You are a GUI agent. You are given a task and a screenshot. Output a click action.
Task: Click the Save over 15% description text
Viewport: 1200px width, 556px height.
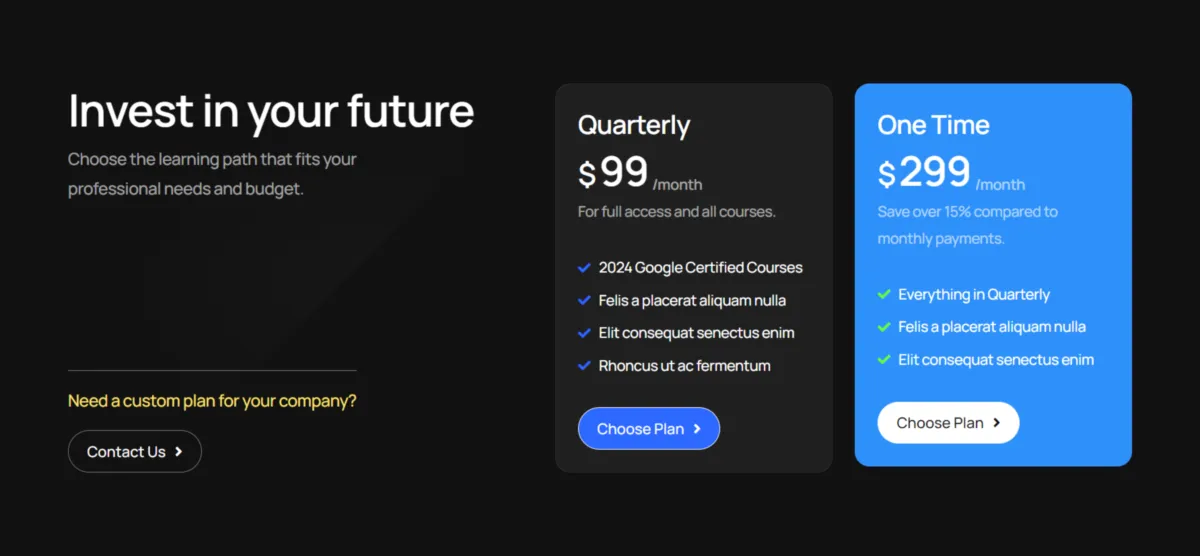point(967,225)
